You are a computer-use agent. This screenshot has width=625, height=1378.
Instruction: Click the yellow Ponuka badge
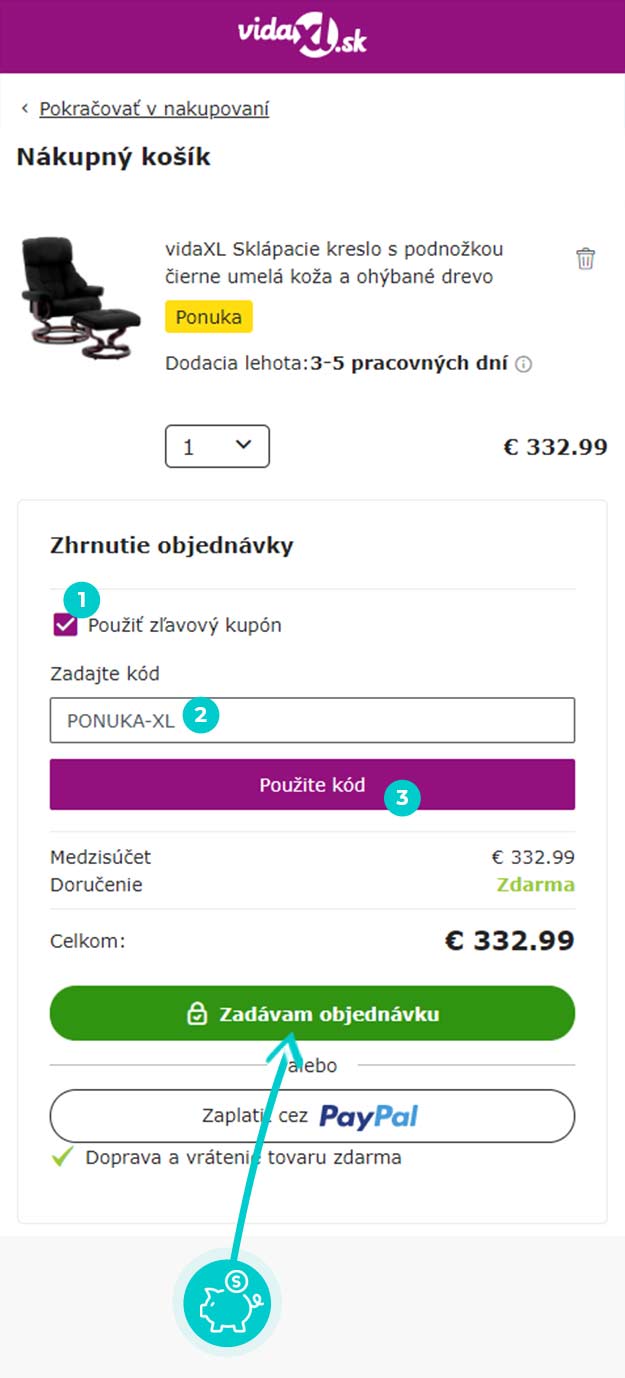(209, 318)
